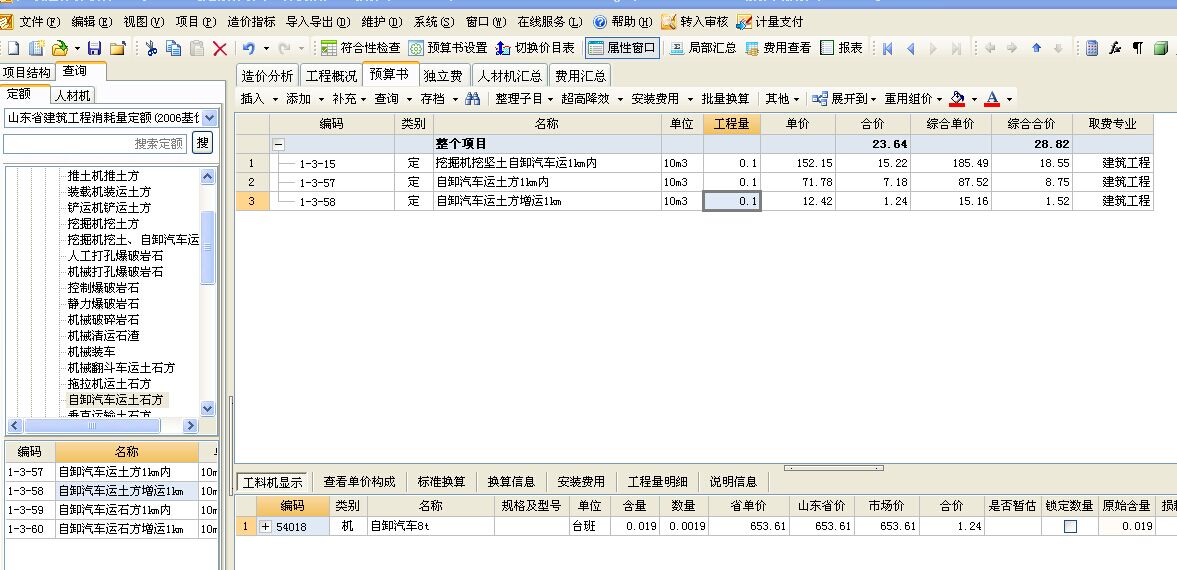Click the tree vertical scrollbar down arrow

pyautogui.click(x=208, y=409)
